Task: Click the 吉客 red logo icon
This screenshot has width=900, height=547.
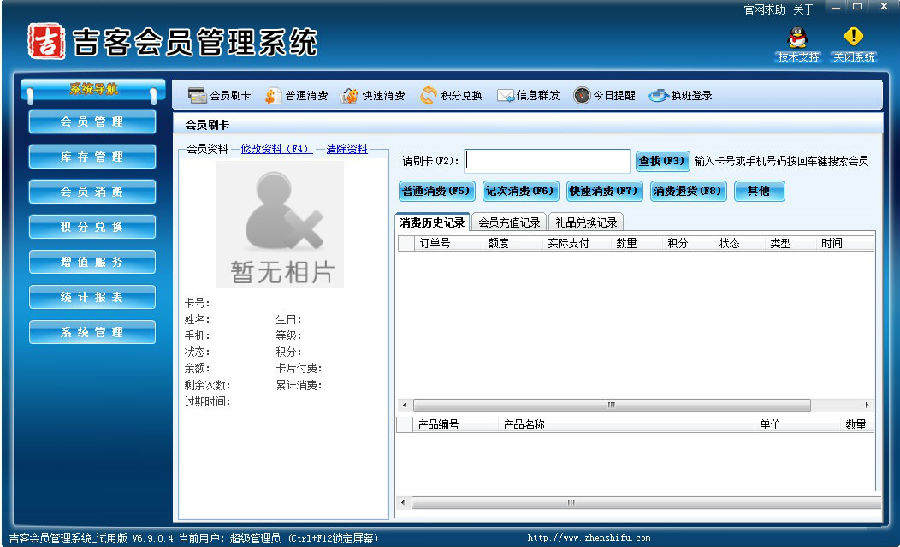Action: (x=46, y=41)
